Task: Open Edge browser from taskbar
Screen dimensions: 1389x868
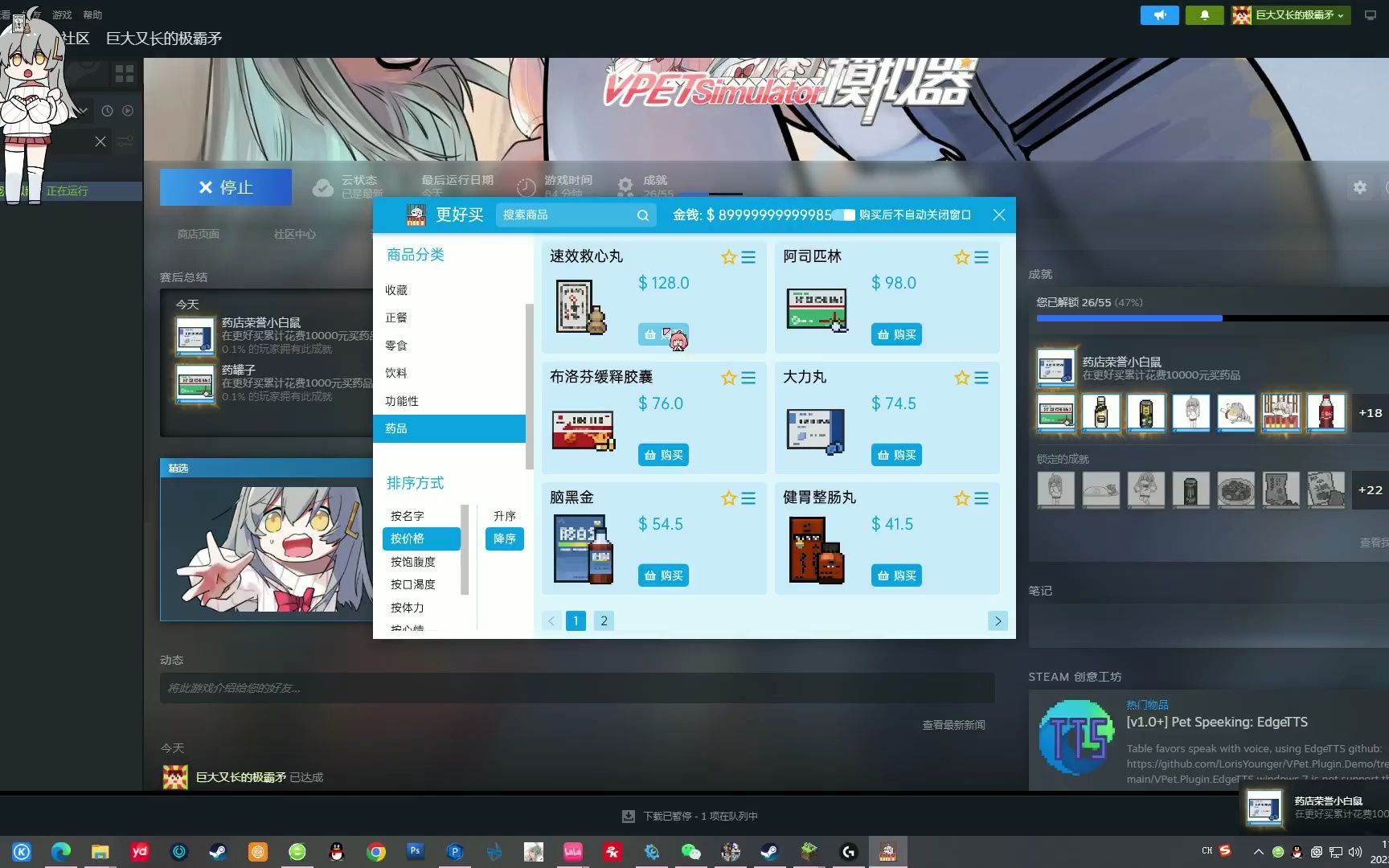Action: (x=61, y=852)
